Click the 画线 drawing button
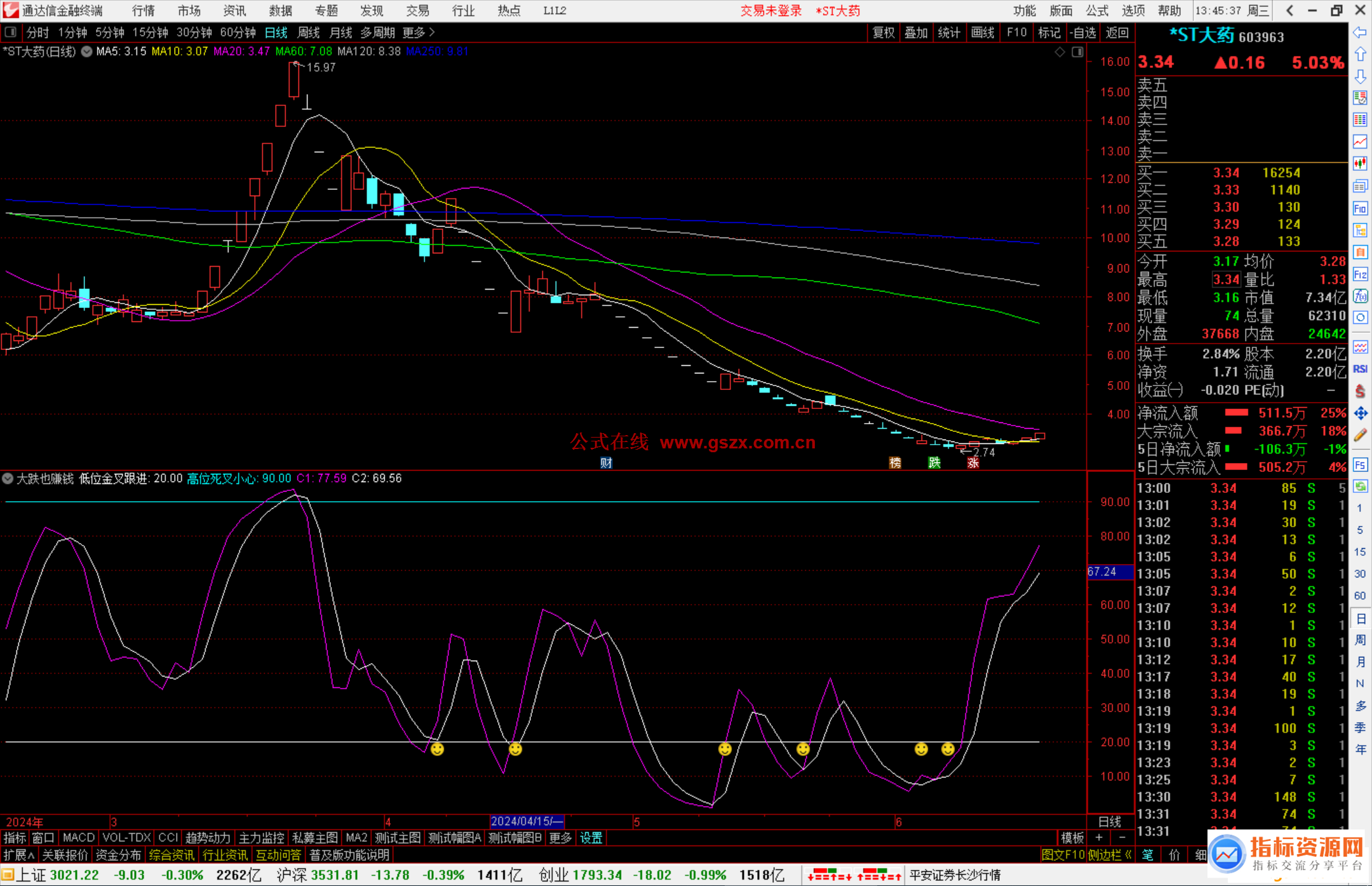 pyautogui.click(x=983, y=32)
